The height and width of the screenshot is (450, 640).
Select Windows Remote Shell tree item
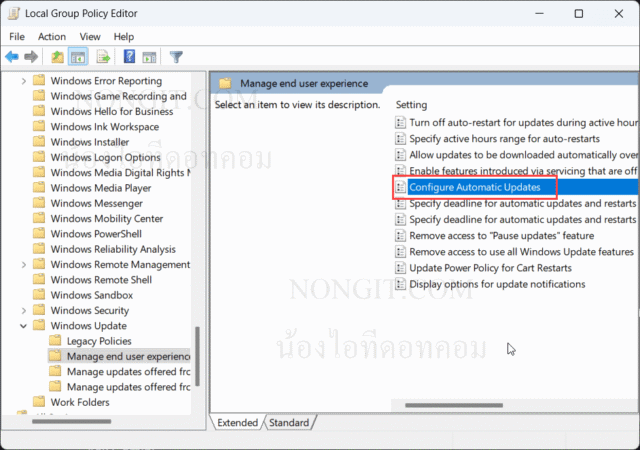tap(101, 280)
